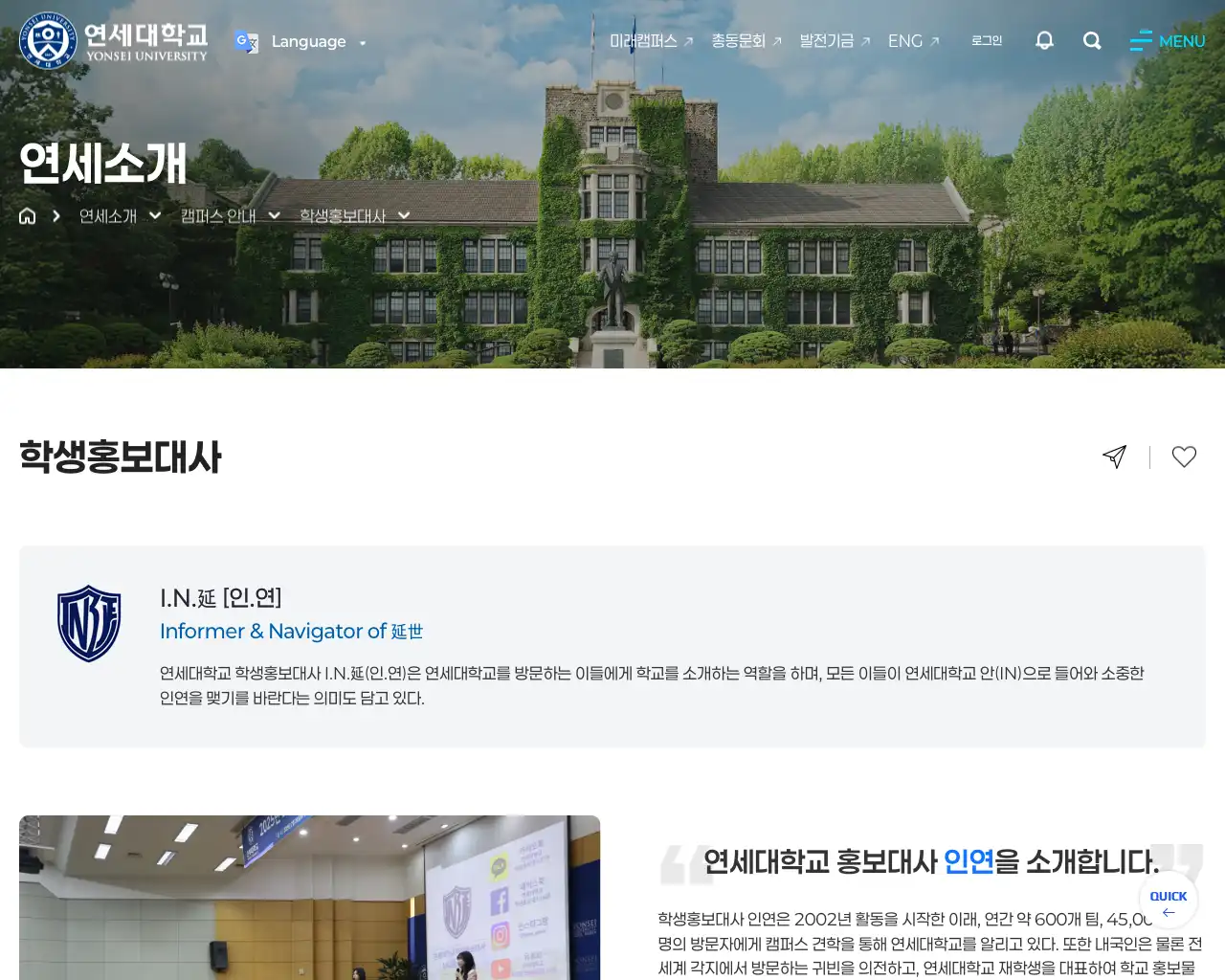Screen dimensions: 1225x980
Task: Open notifications bell icon
Action: click(1044, 40)
